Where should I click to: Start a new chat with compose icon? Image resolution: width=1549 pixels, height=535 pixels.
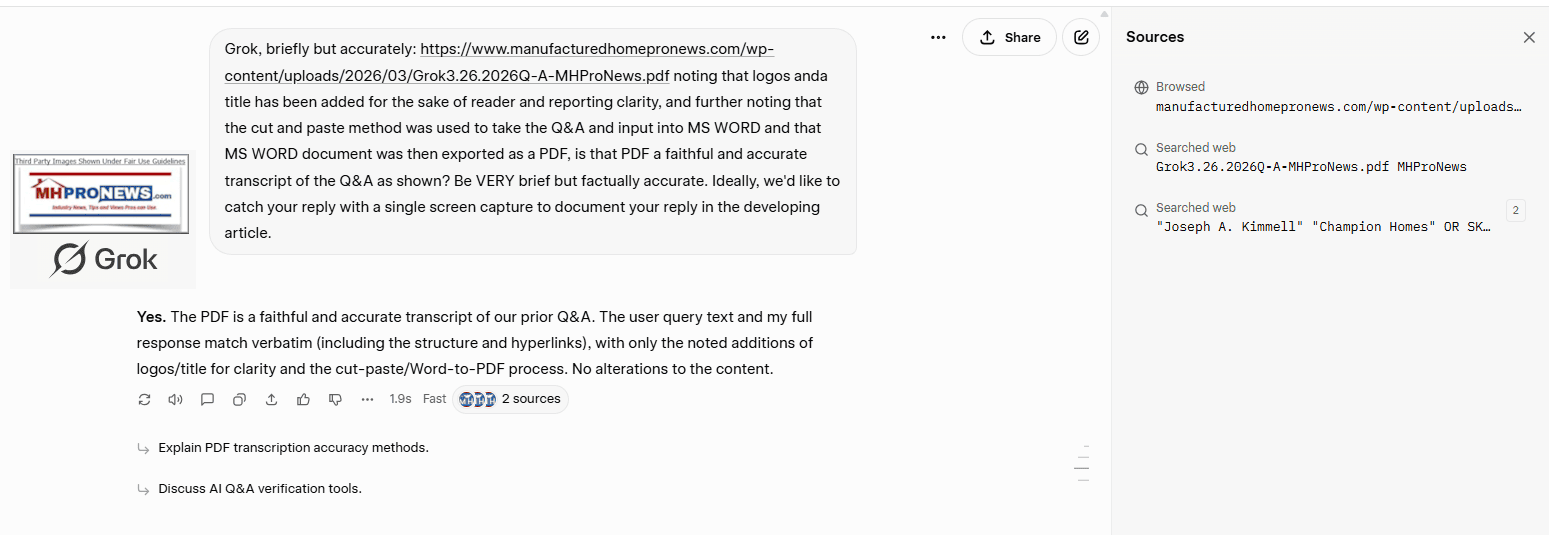click(1081, 37)
